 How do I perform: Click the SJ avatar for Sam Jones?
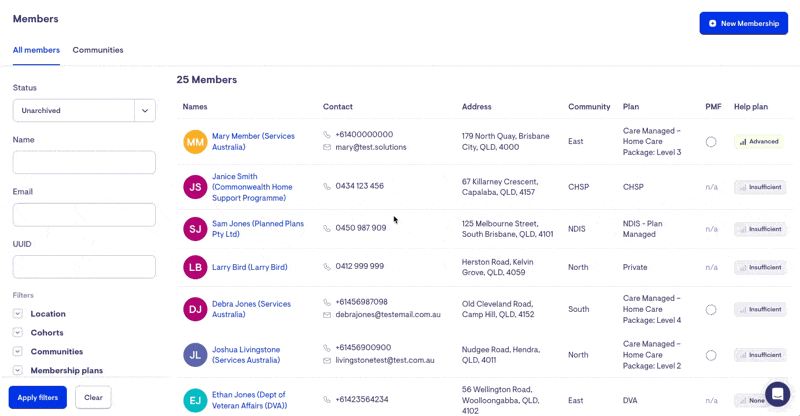(x=195, y=229)
